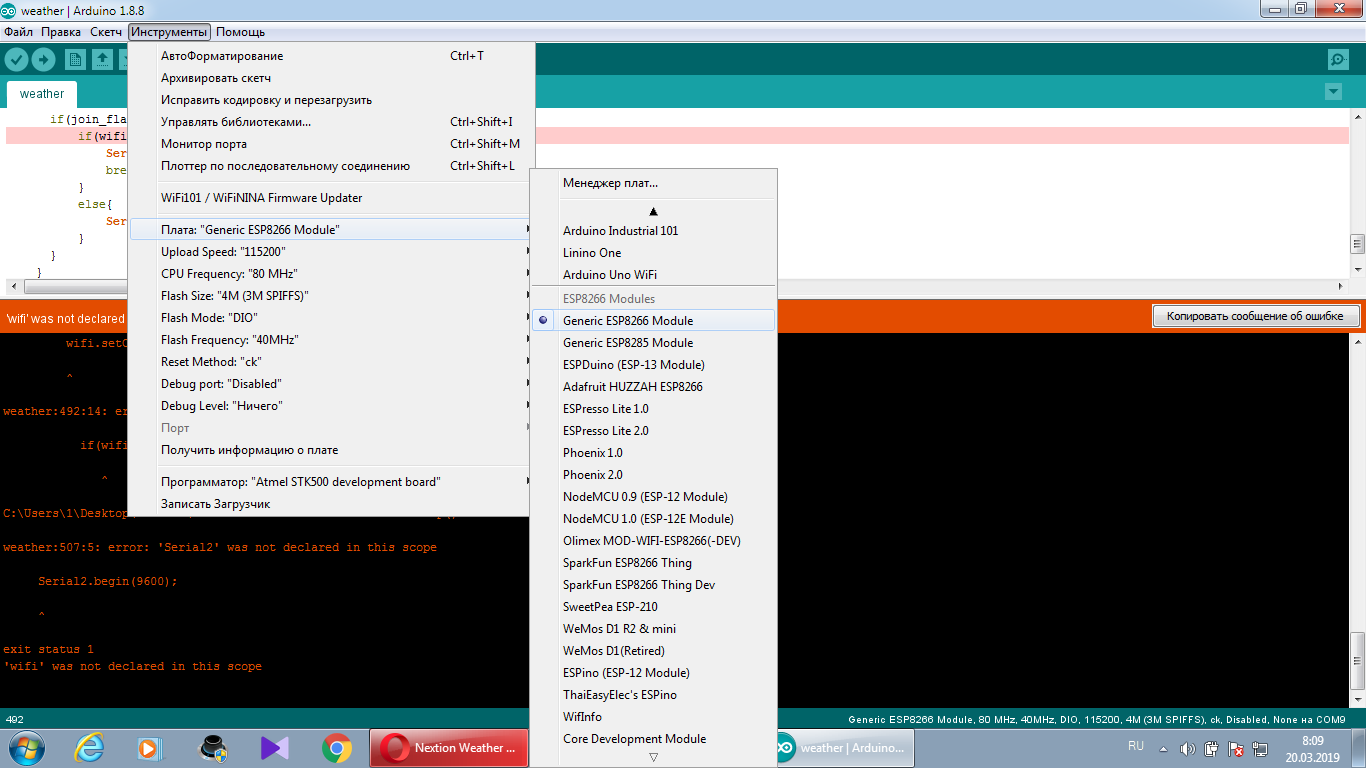
Task: Click the RU language indicator in tray
Action: click(1136, 746)
